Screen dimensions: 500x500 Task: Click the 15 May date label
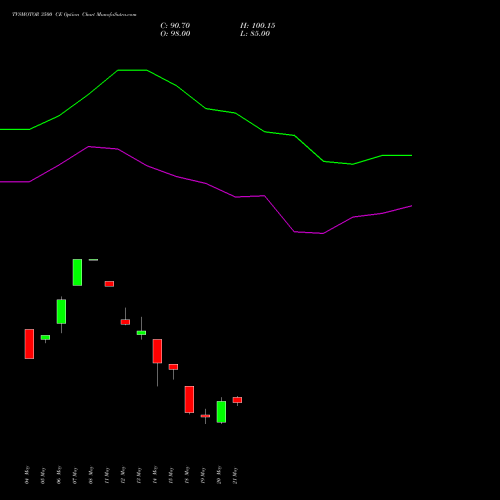(171, 475)
